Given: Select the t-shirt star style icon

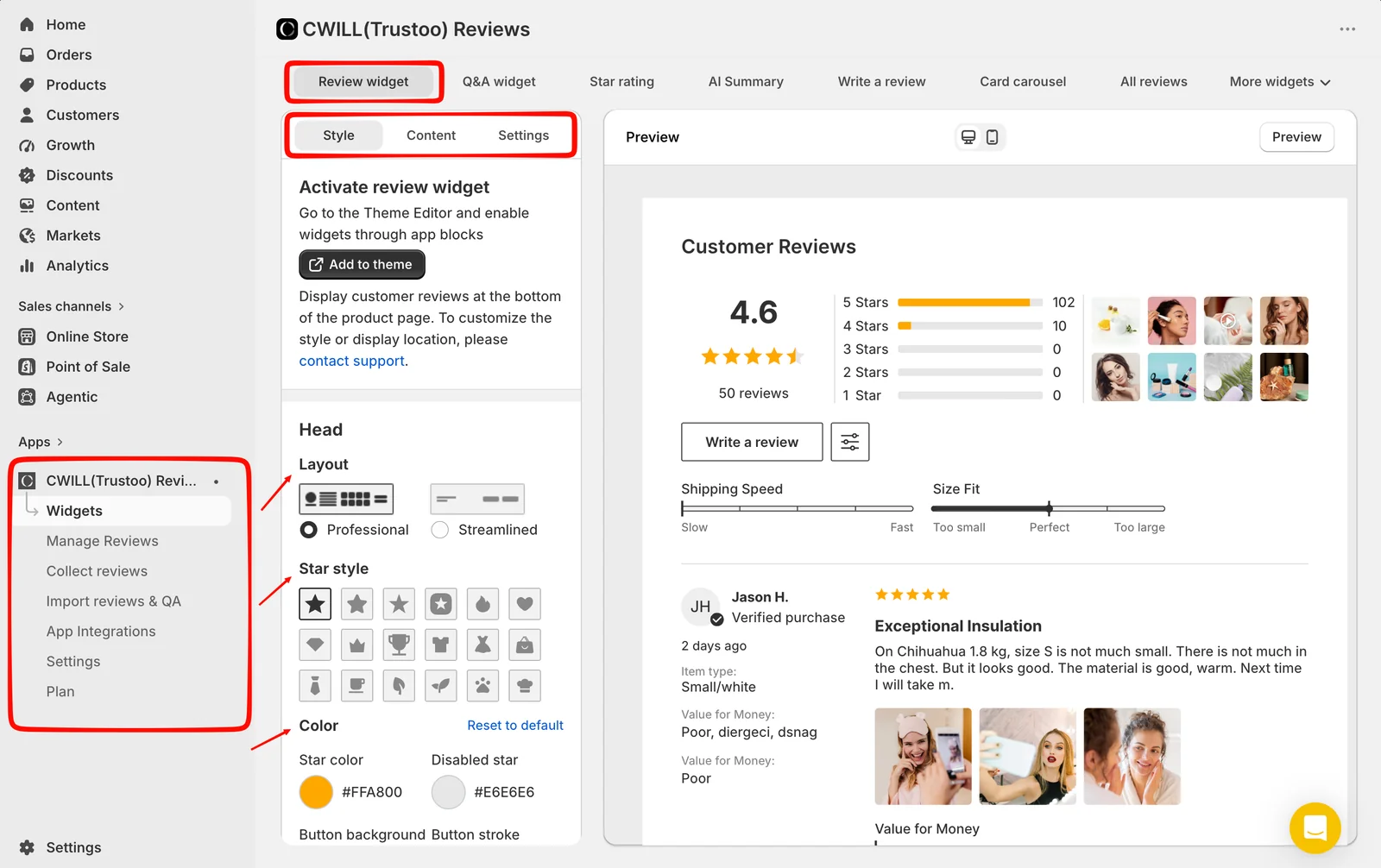Looking at the screenshot, I should point(441,645).
